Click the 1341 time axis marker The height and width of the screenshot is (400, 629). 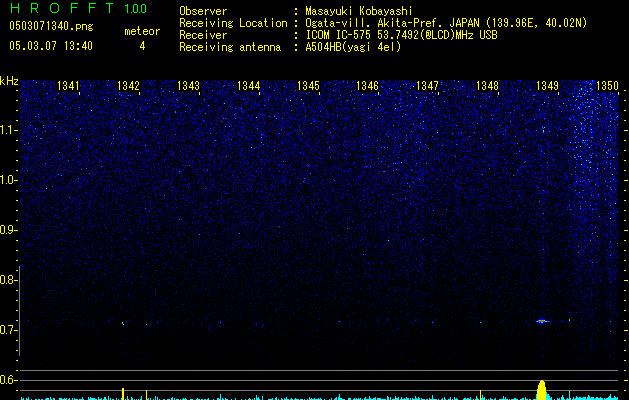(68, 85)
